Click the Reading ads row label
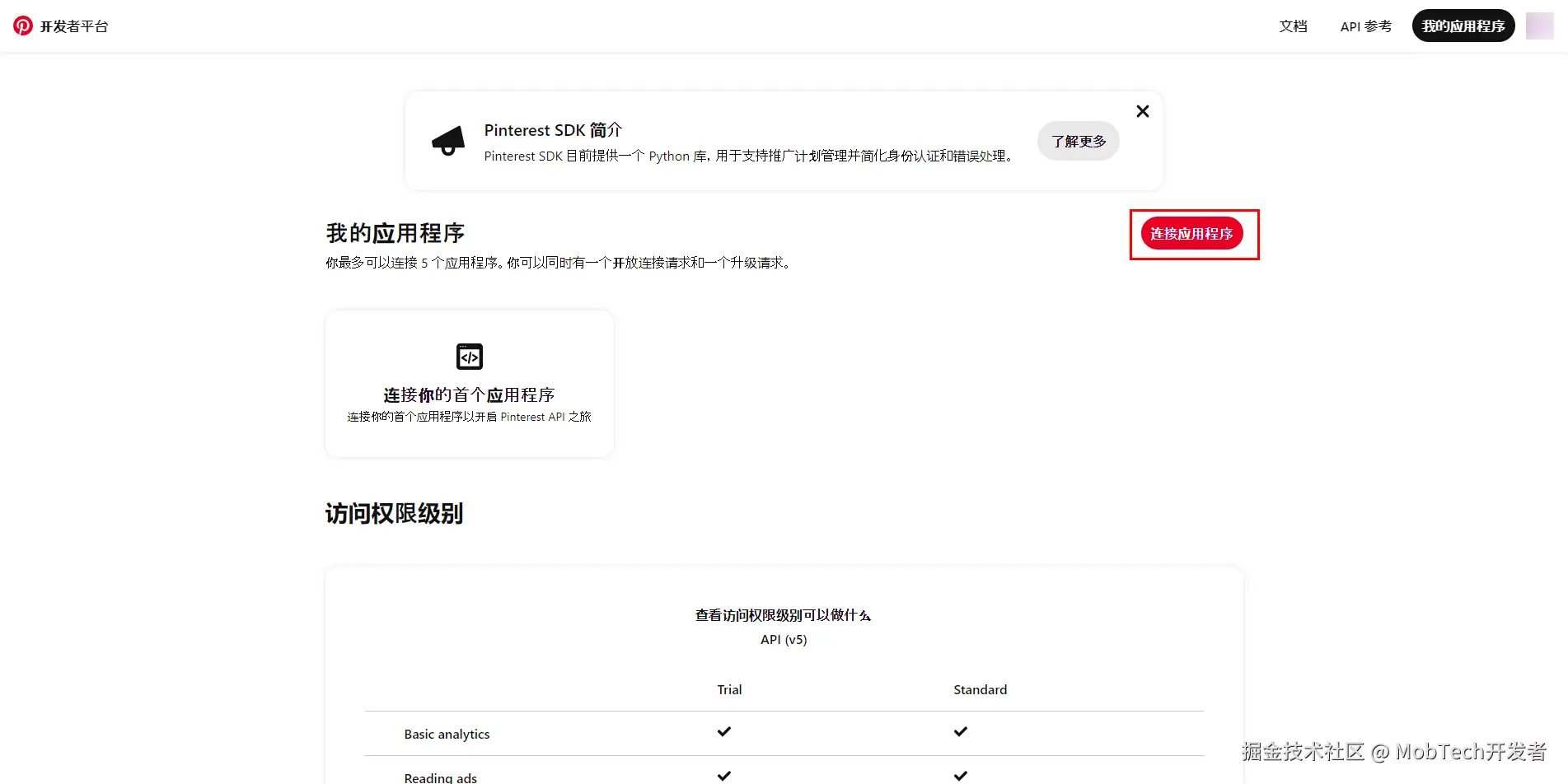1568x784 pixels. pos(441,777)
